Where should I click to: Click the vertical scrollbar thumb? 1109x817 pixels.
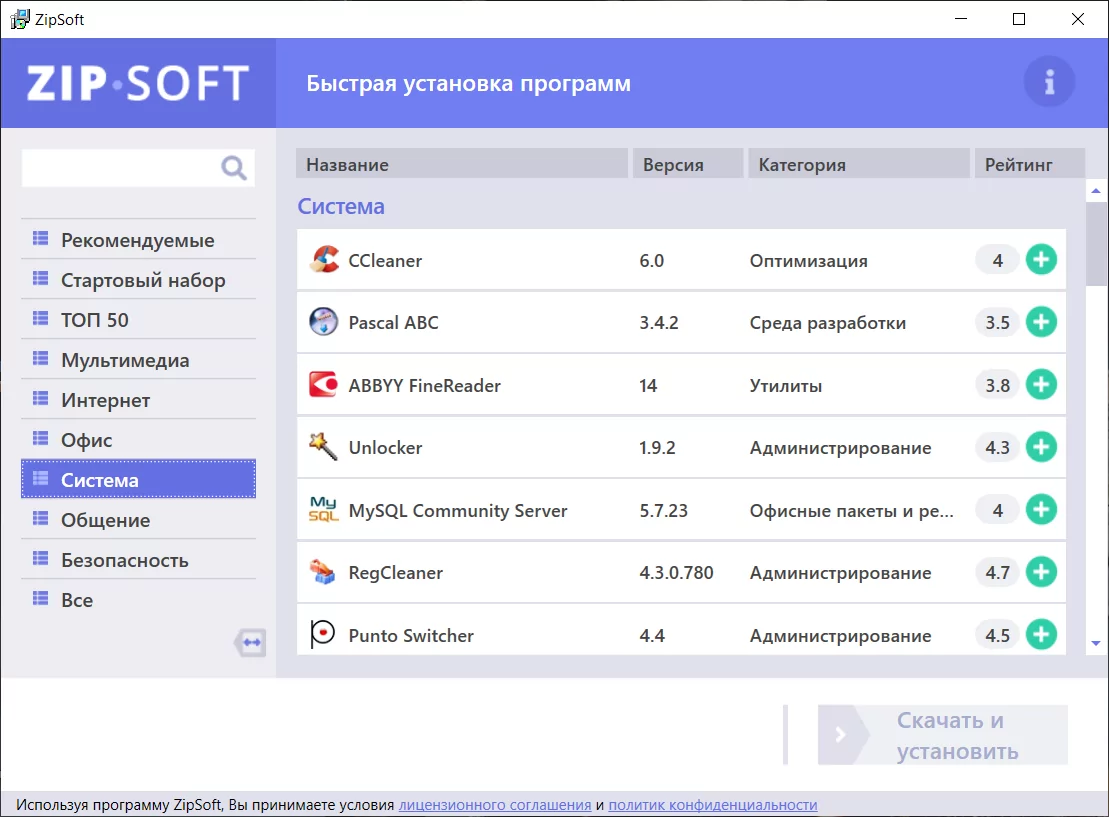pos(1096,243)
